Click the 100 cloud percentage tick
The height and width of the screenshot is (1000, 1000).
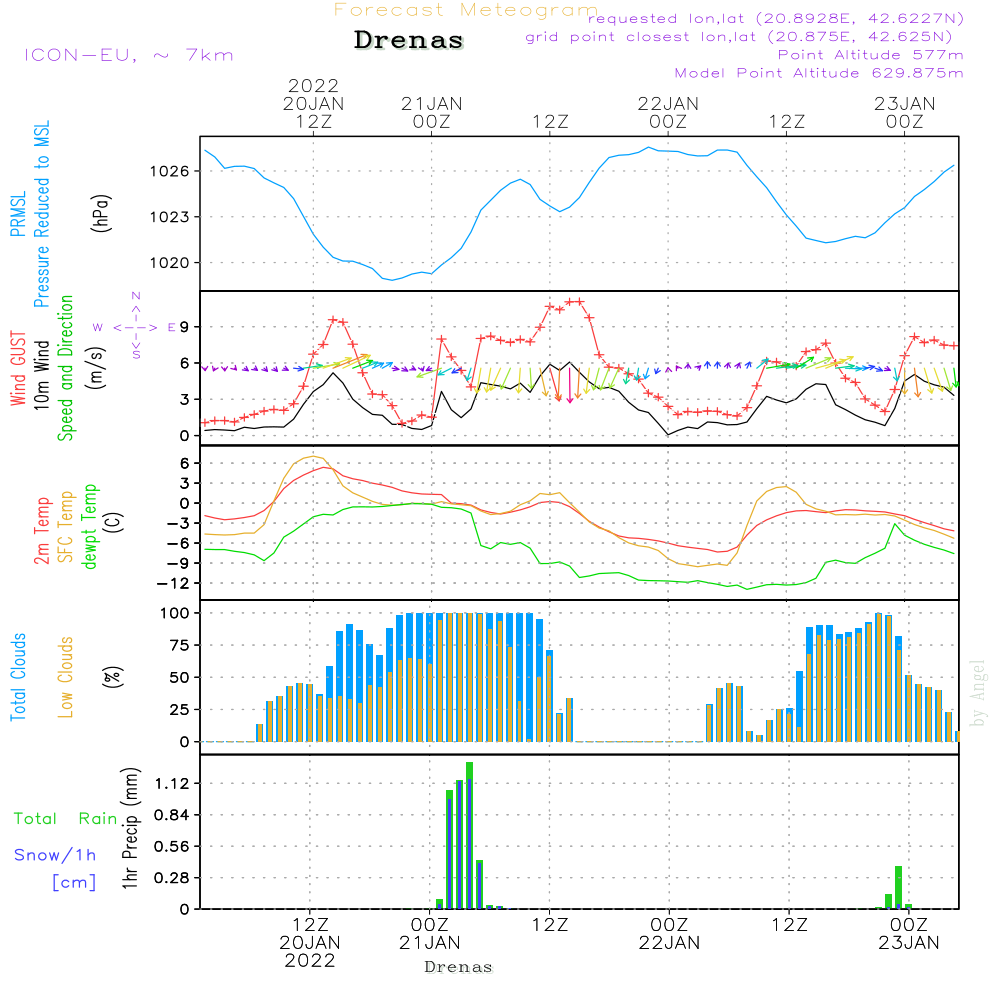click(x=175, y=613)
